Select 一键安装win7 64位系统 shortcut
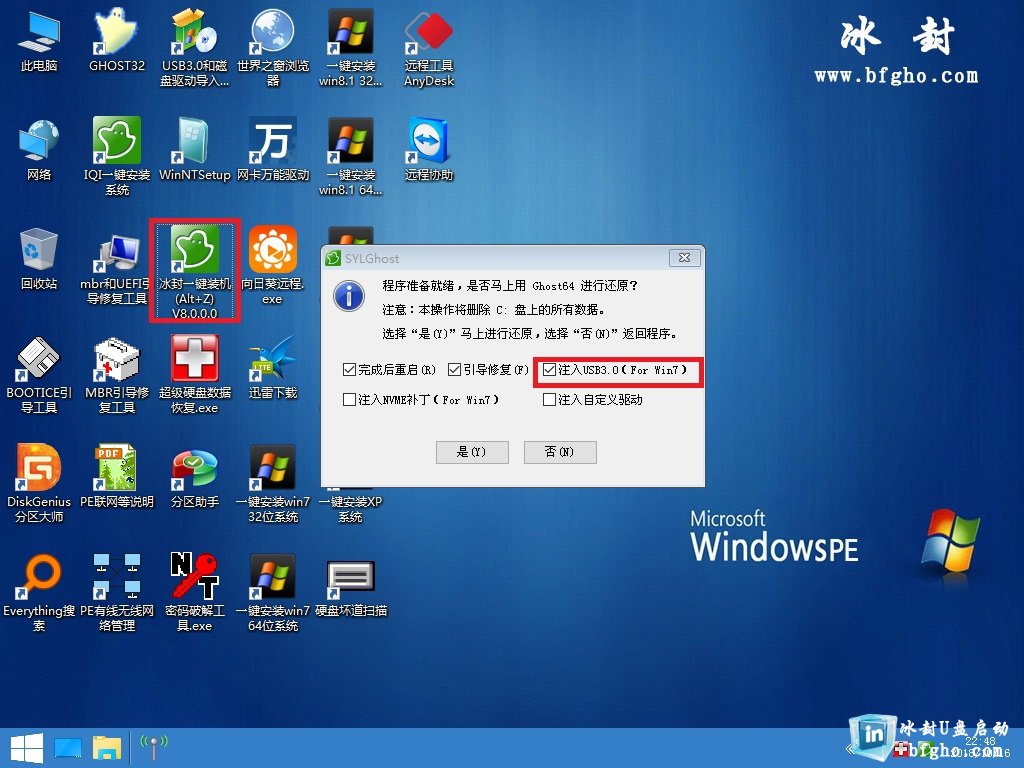1024x768 pixels. tap(273, 592)
